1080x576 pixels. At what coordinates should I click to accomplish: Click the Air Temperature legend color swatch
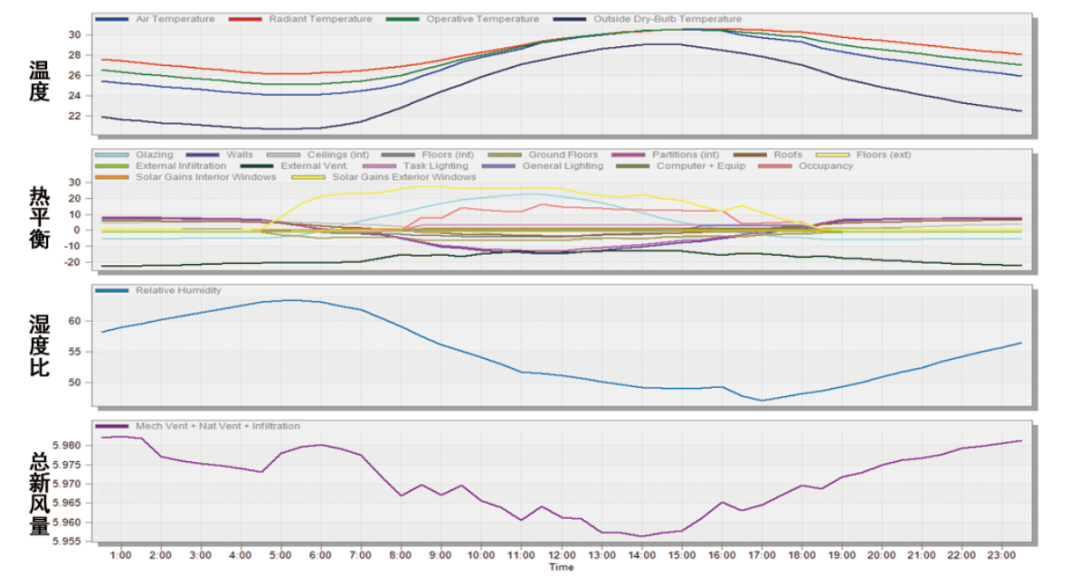[112, 19]
